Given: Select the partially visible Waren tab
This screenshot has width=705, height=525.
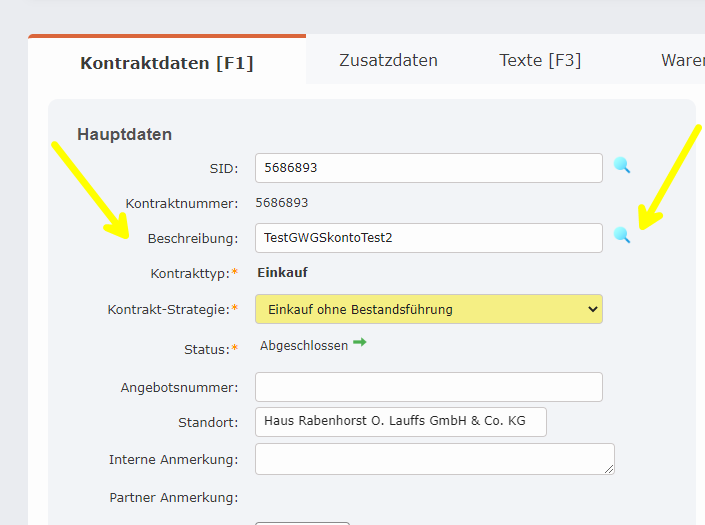Looking at the screenshot, I should (682, 60).
